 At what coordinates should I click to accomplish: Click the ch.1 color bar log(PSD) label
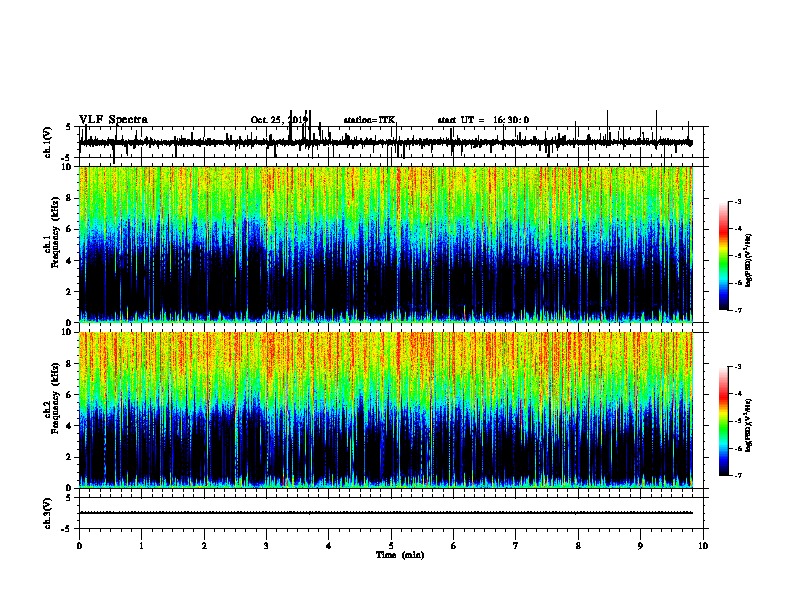[x=749, y=260]
